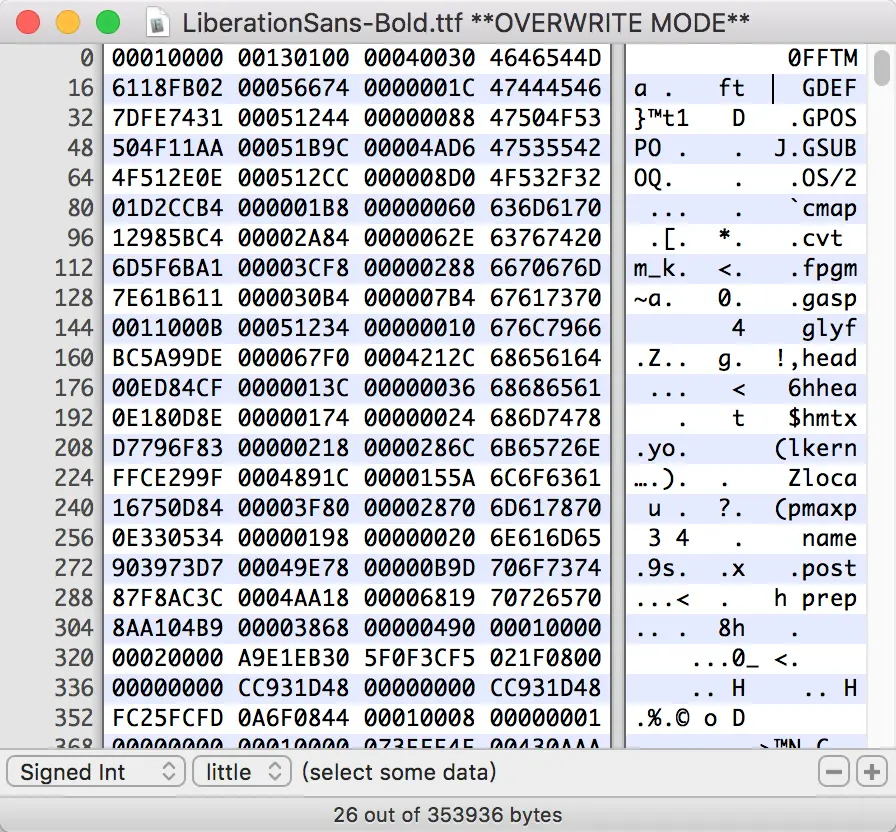Click hex group 47535542 at offset 48
This screenshot has height=832, width=896.
tap(546, 148)
